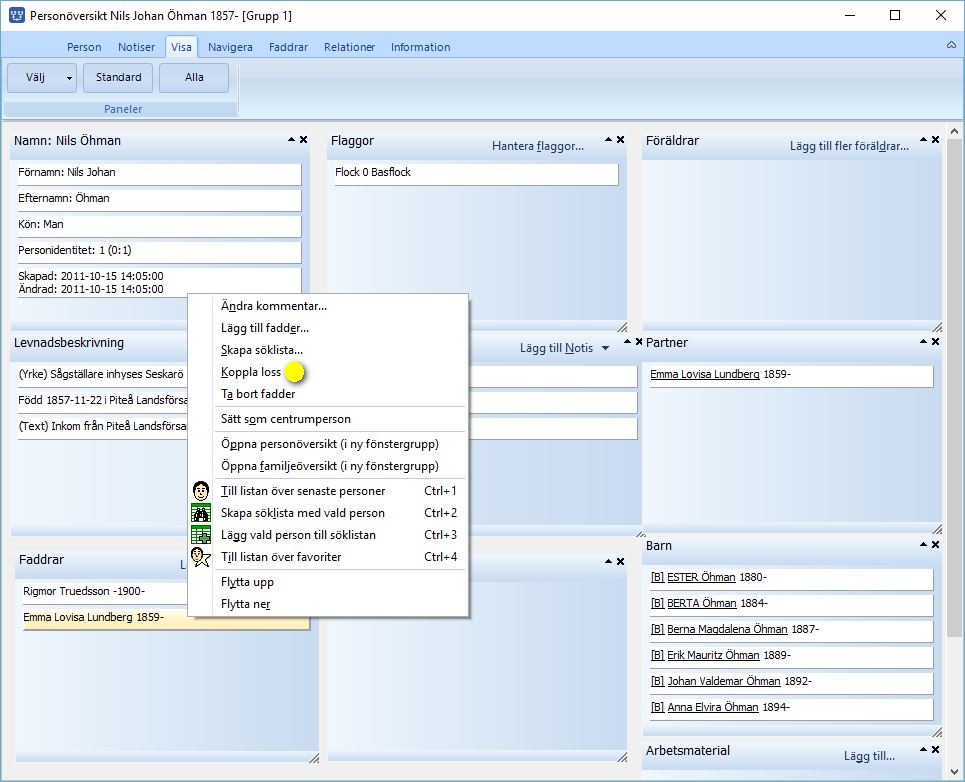Open partner Emma Lovisa Lundberg link
This screenshot has height=782, width=965.
click(x=705, y=374)
